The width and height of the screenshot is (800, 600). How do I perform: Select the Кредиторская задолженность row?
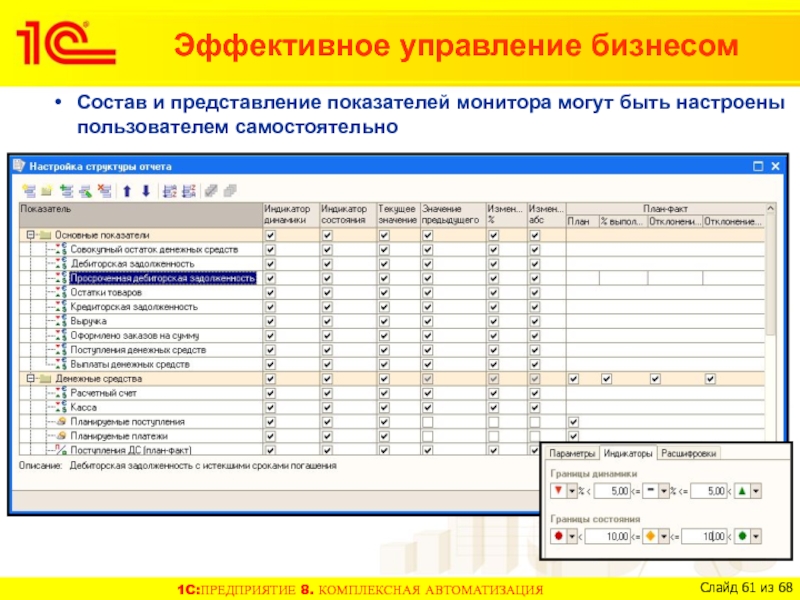(134, 307)
